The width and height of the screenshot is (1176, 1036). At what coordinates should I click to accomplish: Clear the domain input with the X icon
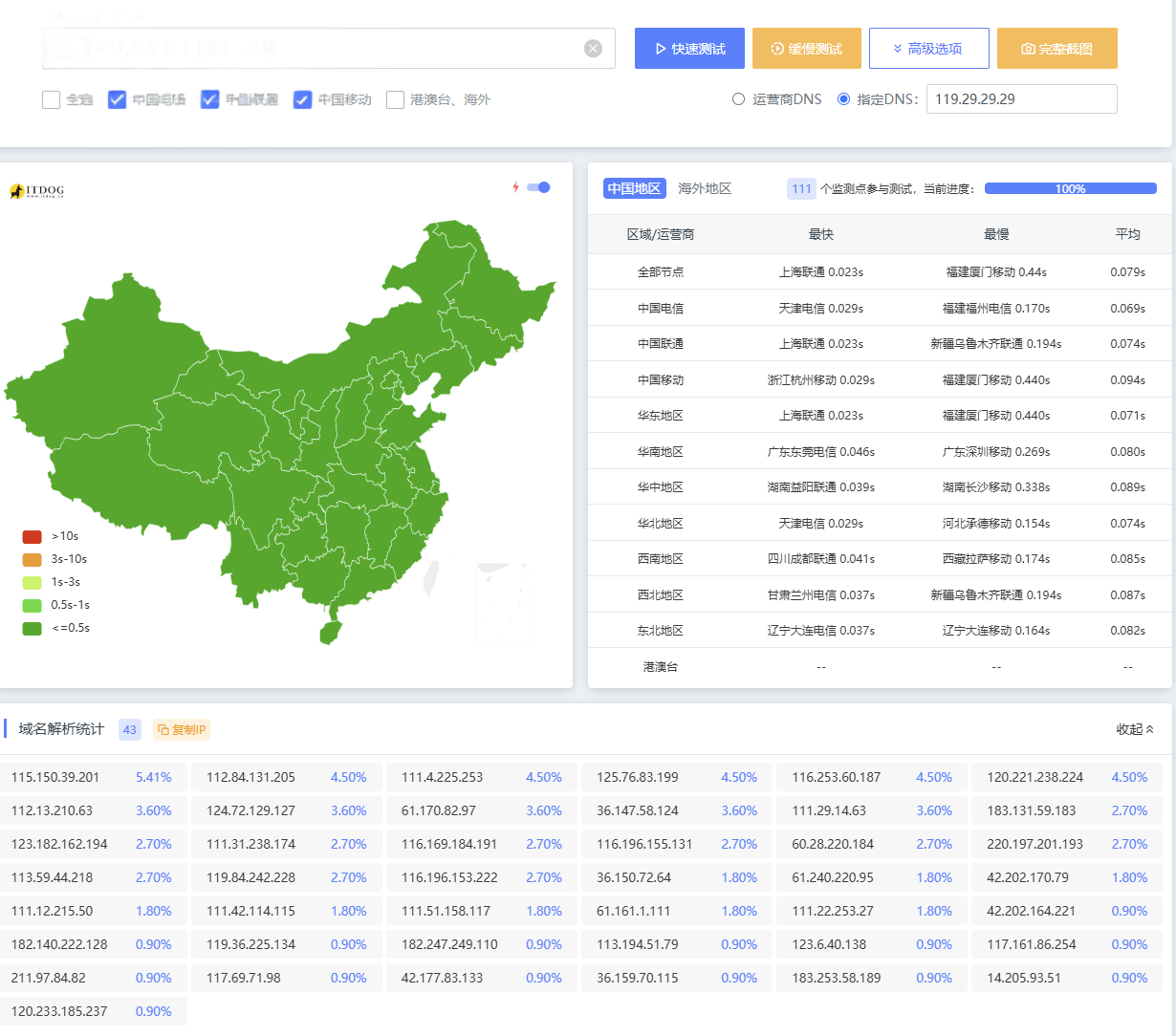593,49
